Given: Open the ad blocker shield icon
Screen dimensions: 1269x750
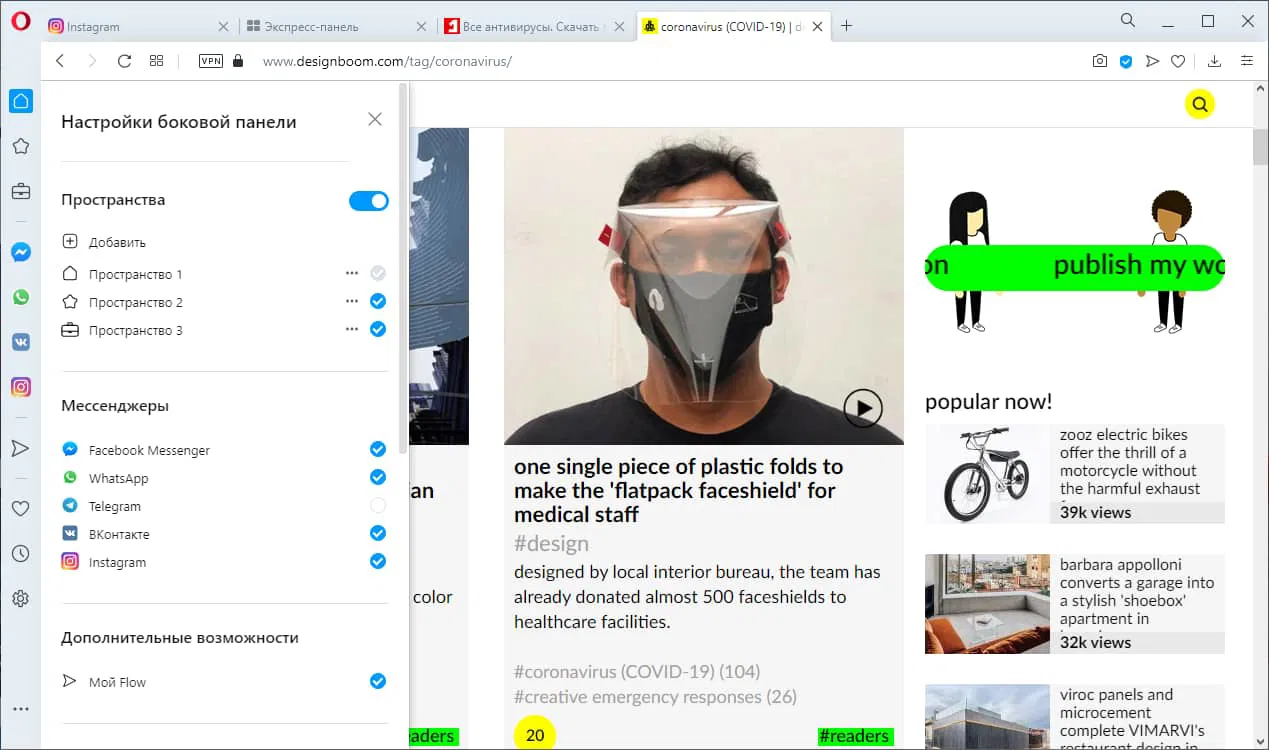Looking at the screenshot, I should tap(1126, 61).
